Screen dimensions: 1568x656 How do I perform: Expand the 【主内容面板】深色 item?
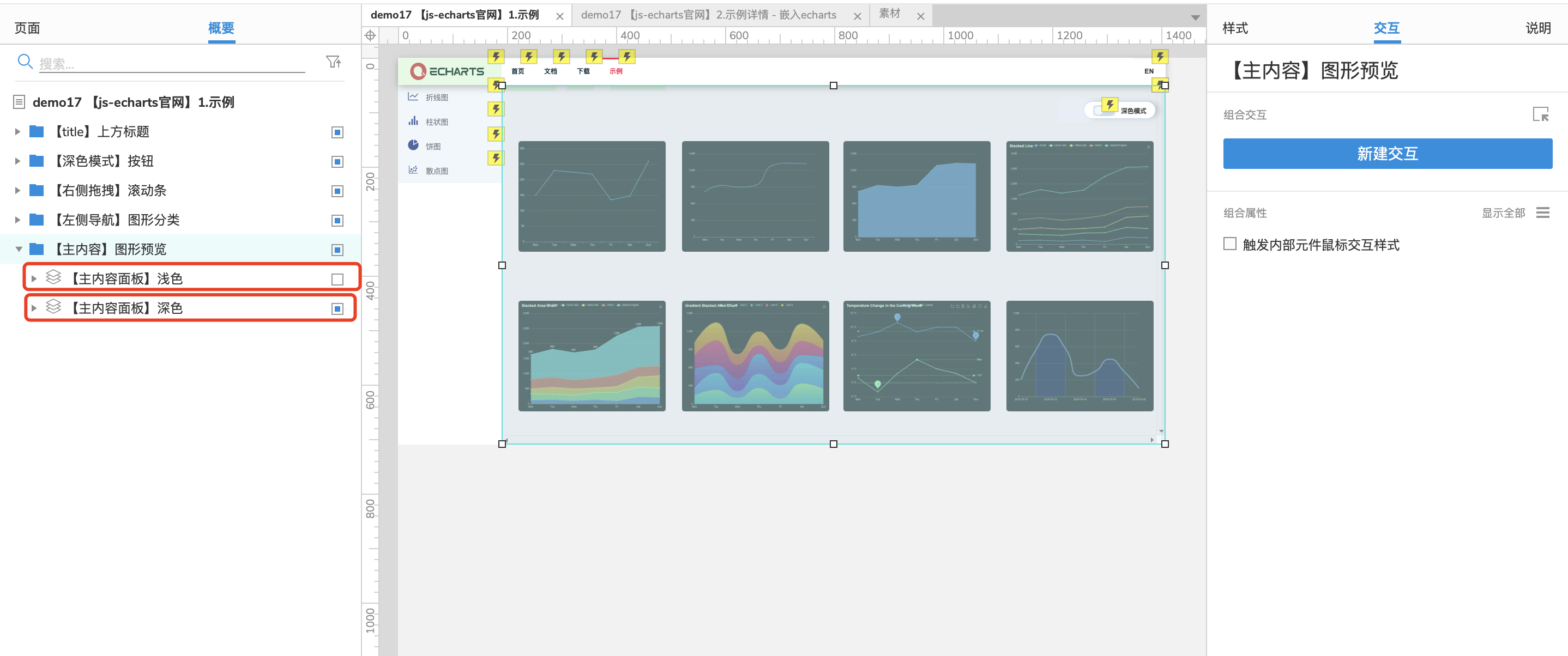pos(34,308)
